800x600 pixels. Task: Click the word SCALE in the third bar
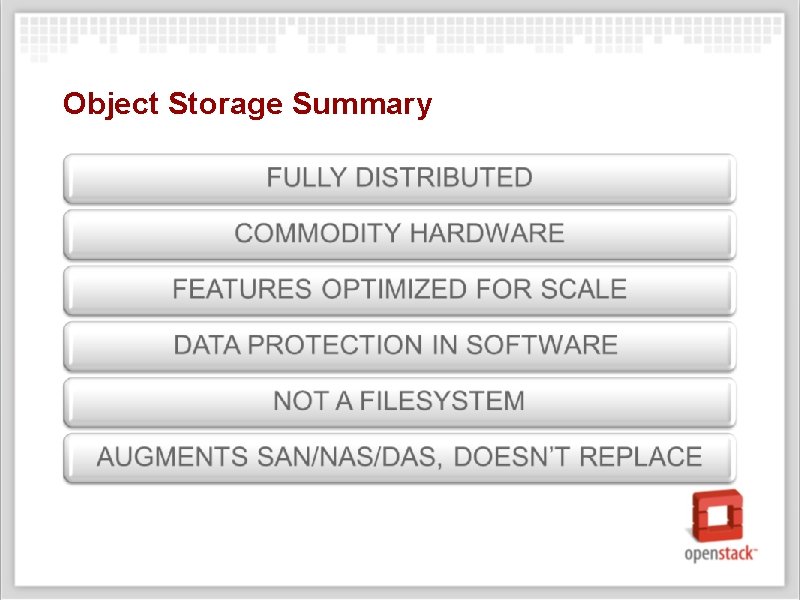[584, 289]
